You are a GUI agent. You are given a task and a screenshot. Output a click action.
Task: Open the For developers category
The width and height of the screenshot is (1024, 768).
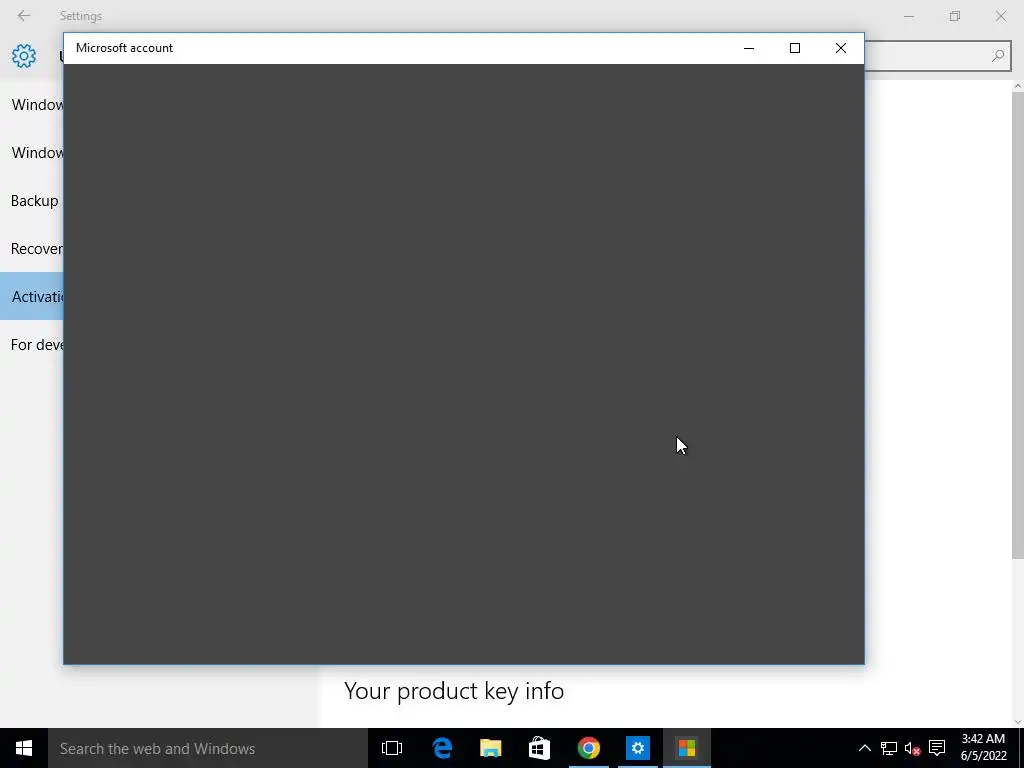tap(31, 345)
